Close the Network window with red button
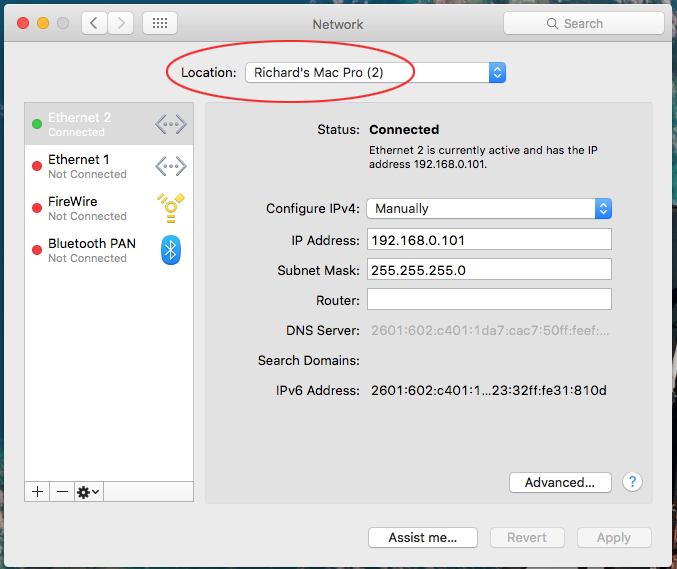This screenshot has height=569, width=677. pyautogui.click(x=23, y=23)
